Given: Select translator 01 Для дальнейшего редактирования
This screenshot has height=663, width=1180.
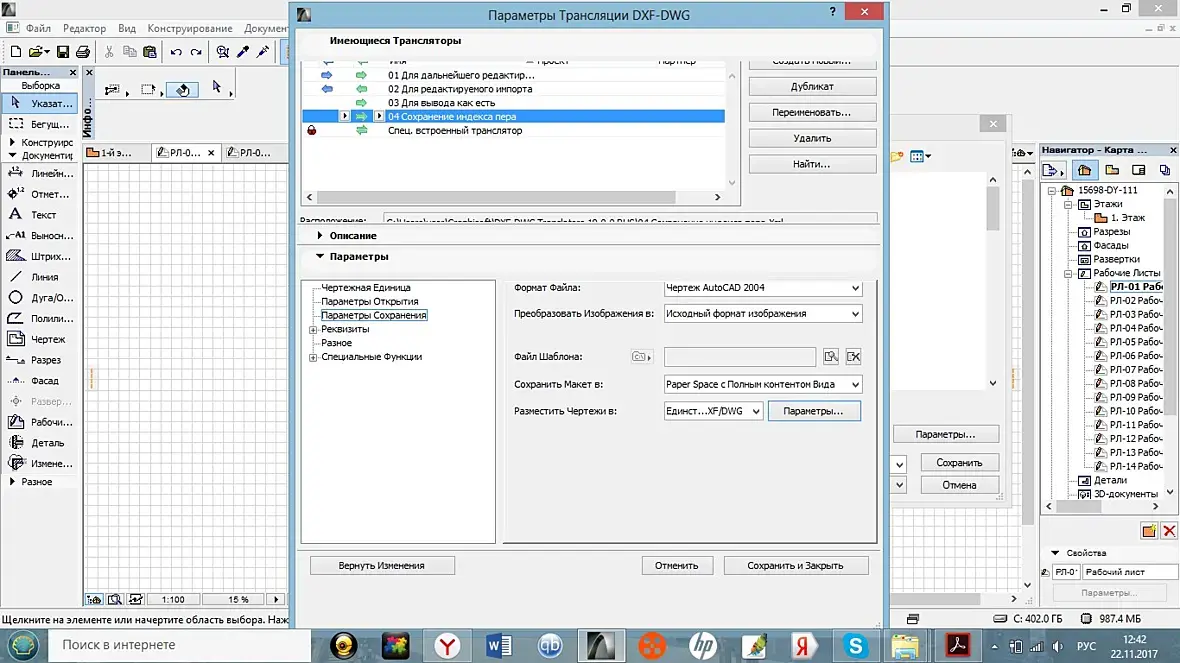Looking at the screenshot, I should click(x=513, y=75).
